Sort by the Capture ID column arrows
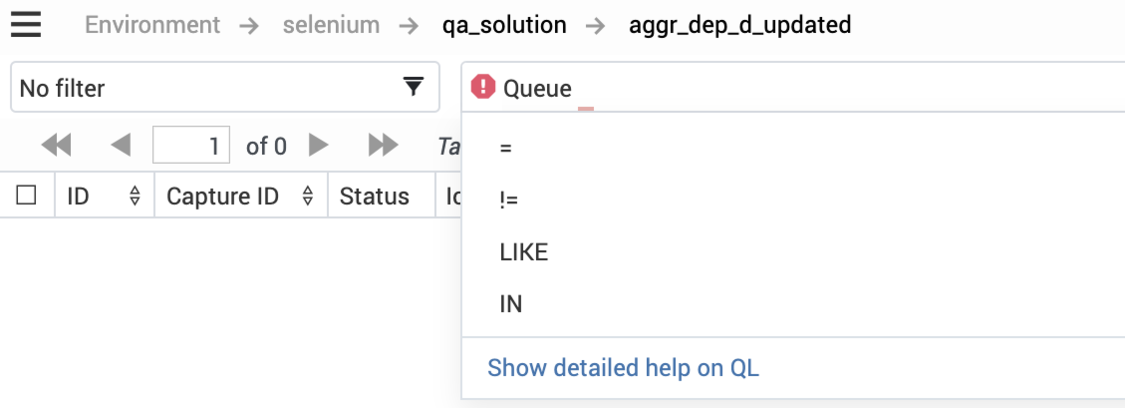The image size is (1125, 408). pos(308,196)
